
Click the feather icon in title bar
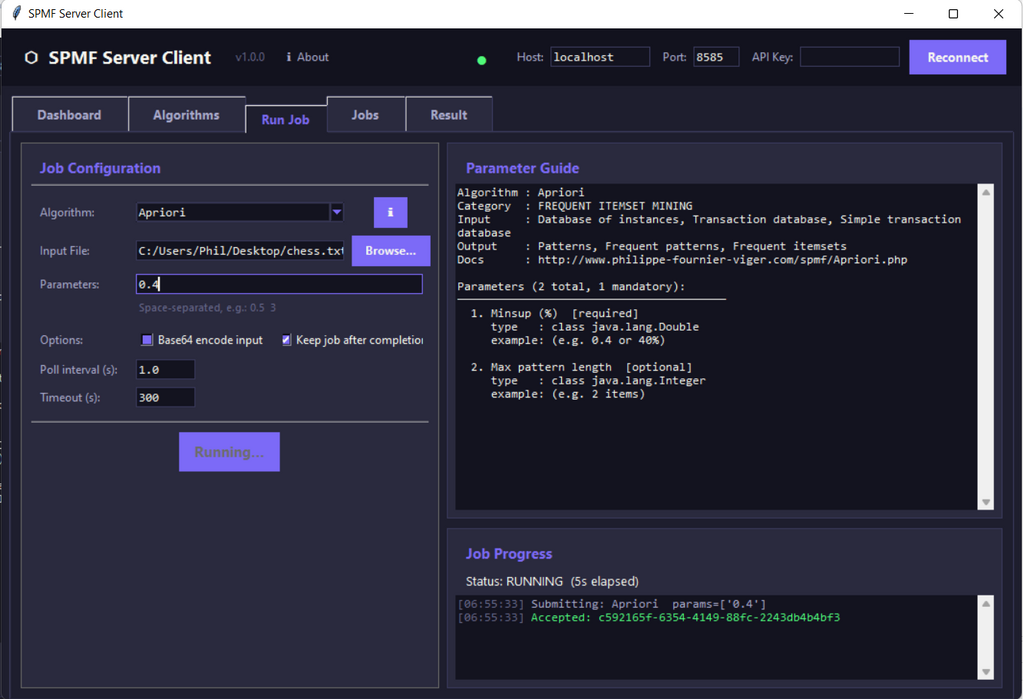tap(16, 14)
